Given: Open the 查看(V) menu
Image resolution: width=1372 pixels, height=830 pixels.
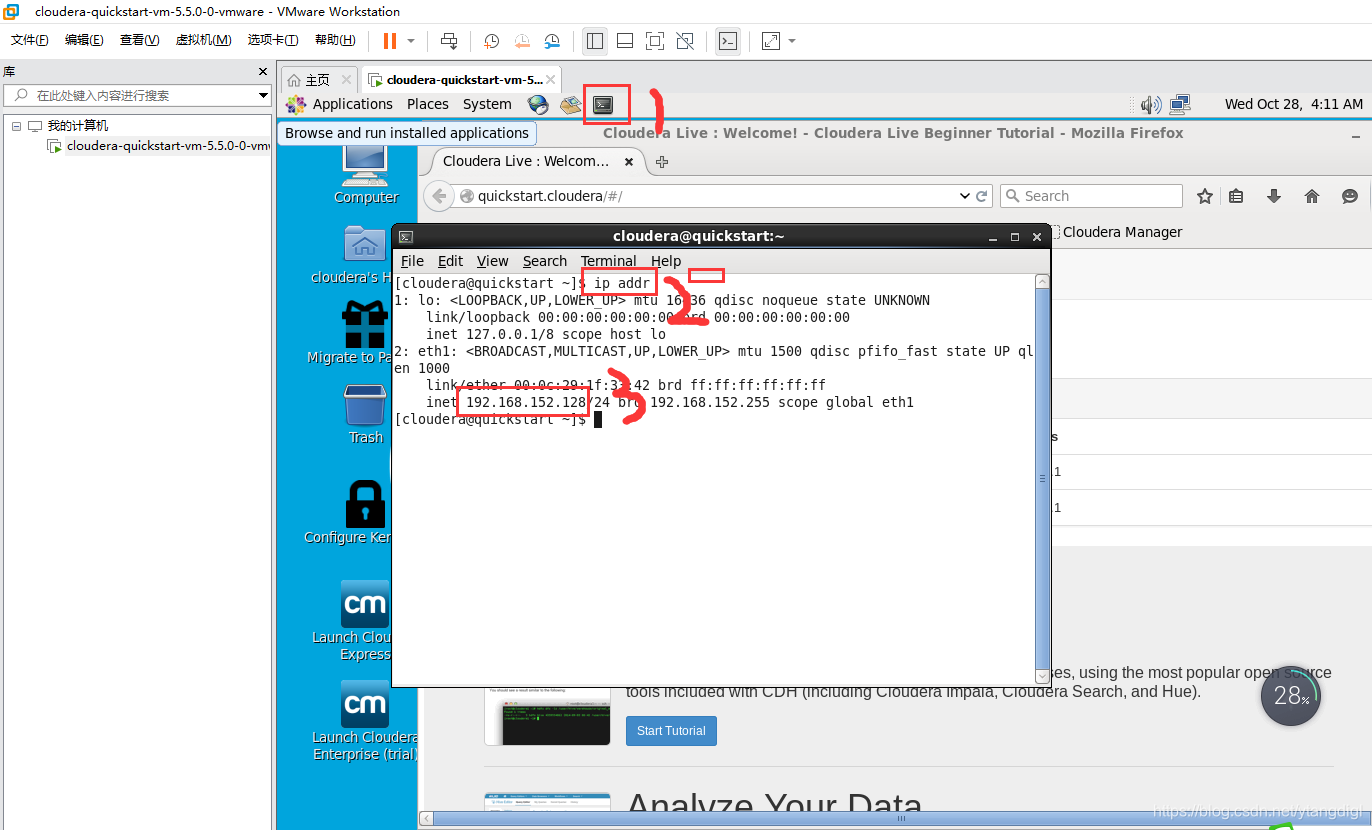Looking at the screenshot, I should coord(139,40).
